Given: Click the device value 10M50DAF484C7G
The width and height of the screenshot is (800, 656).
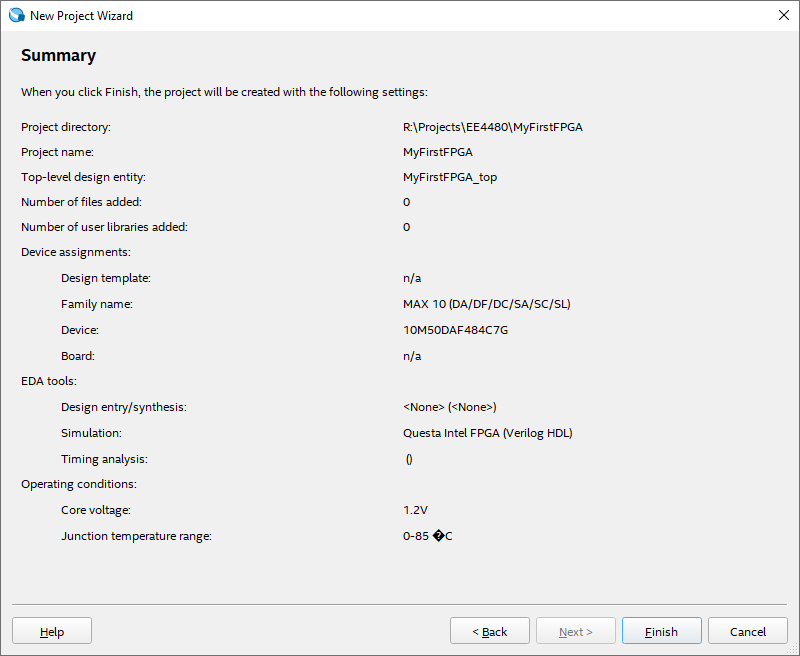Looking at the screenshot, I should tap(455, 330).
